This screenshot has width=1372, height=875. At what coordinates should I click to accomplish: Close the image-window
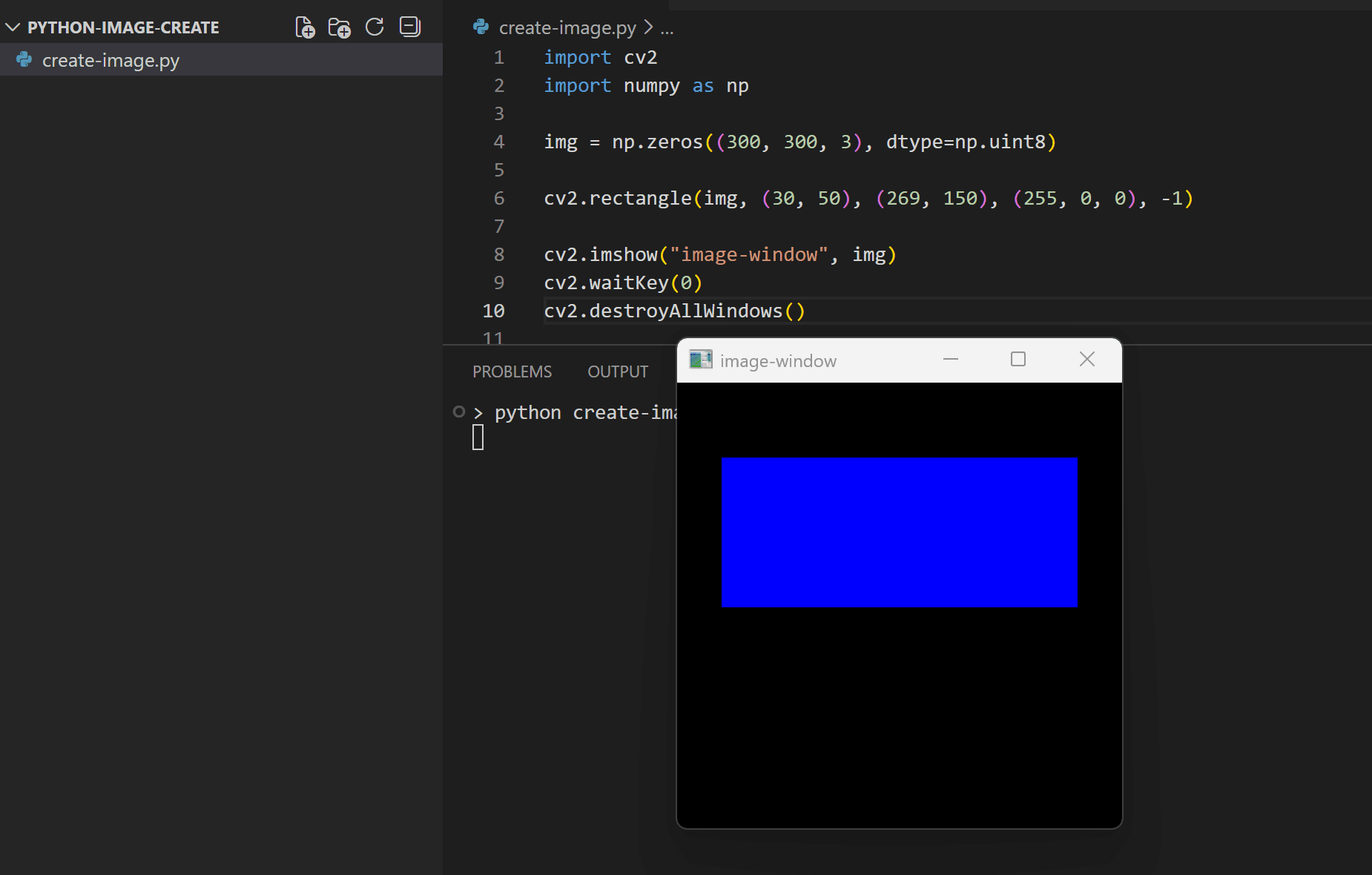[x=1086, y=360]
